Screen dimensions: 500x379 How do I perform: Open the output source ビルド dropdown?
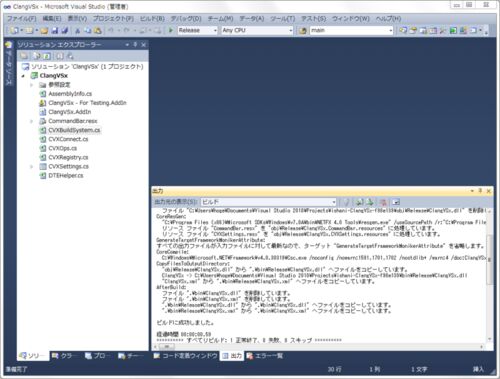[268, 202]
